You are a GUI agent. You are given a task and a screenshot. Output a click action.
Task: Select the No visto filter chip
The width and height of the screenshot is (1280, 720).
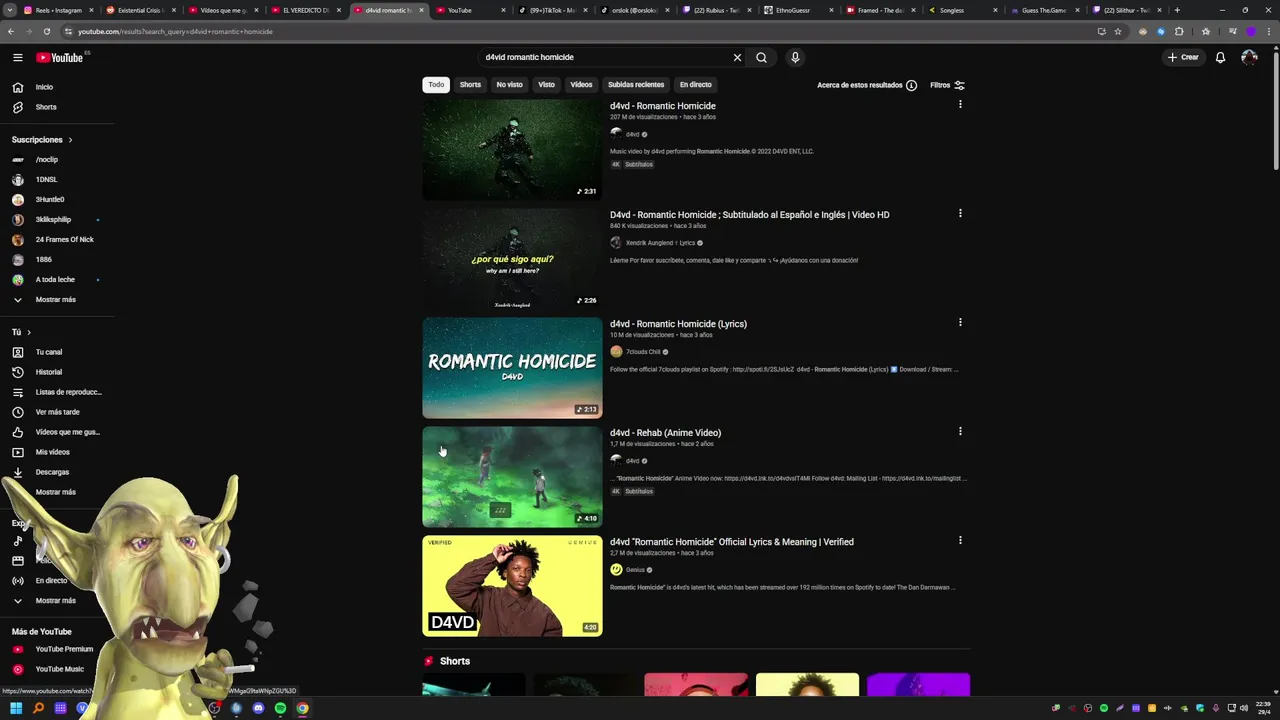click(509, 85)
